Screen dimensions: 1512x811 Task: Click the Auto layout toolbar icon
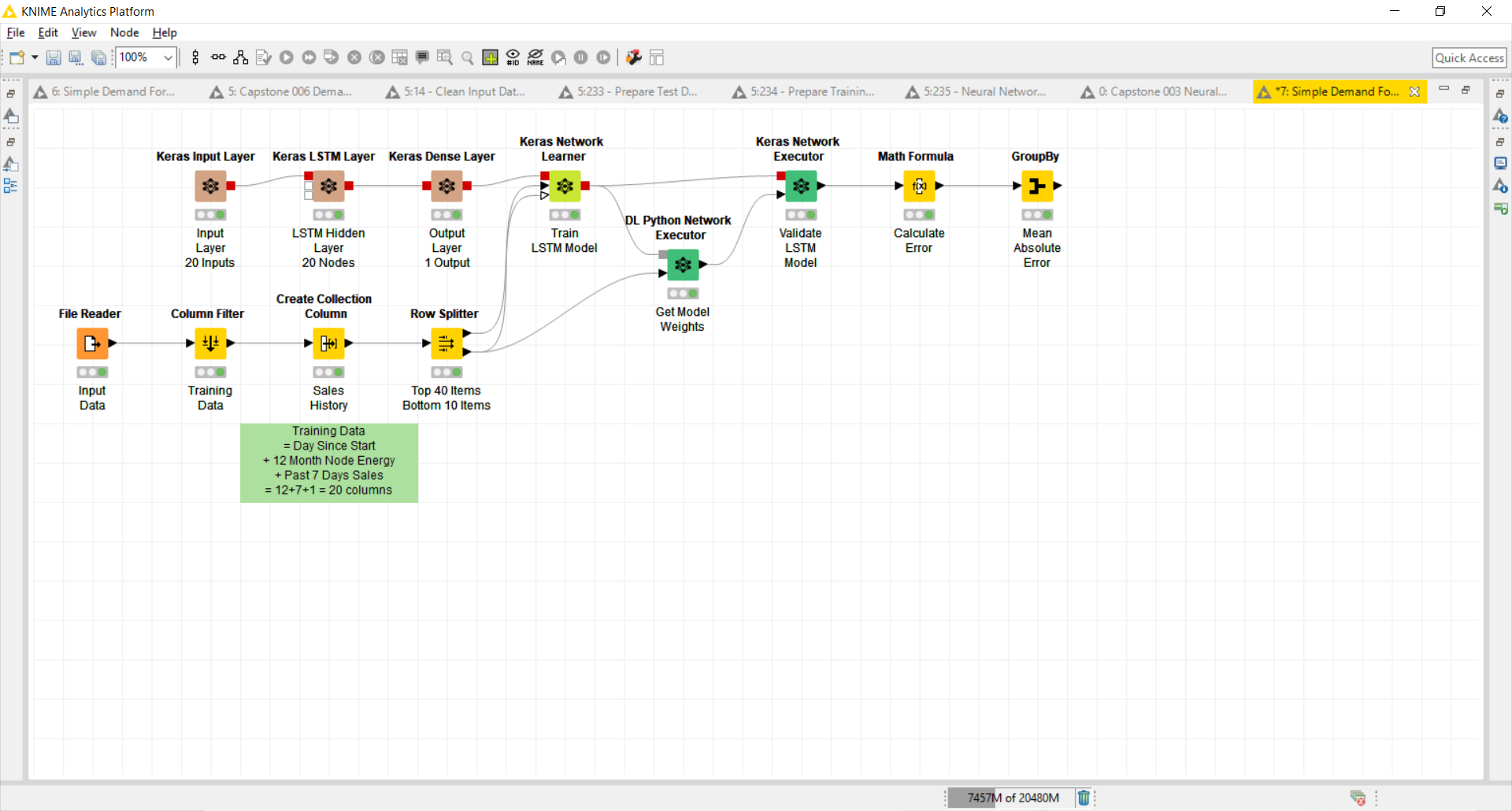(241, 57)
